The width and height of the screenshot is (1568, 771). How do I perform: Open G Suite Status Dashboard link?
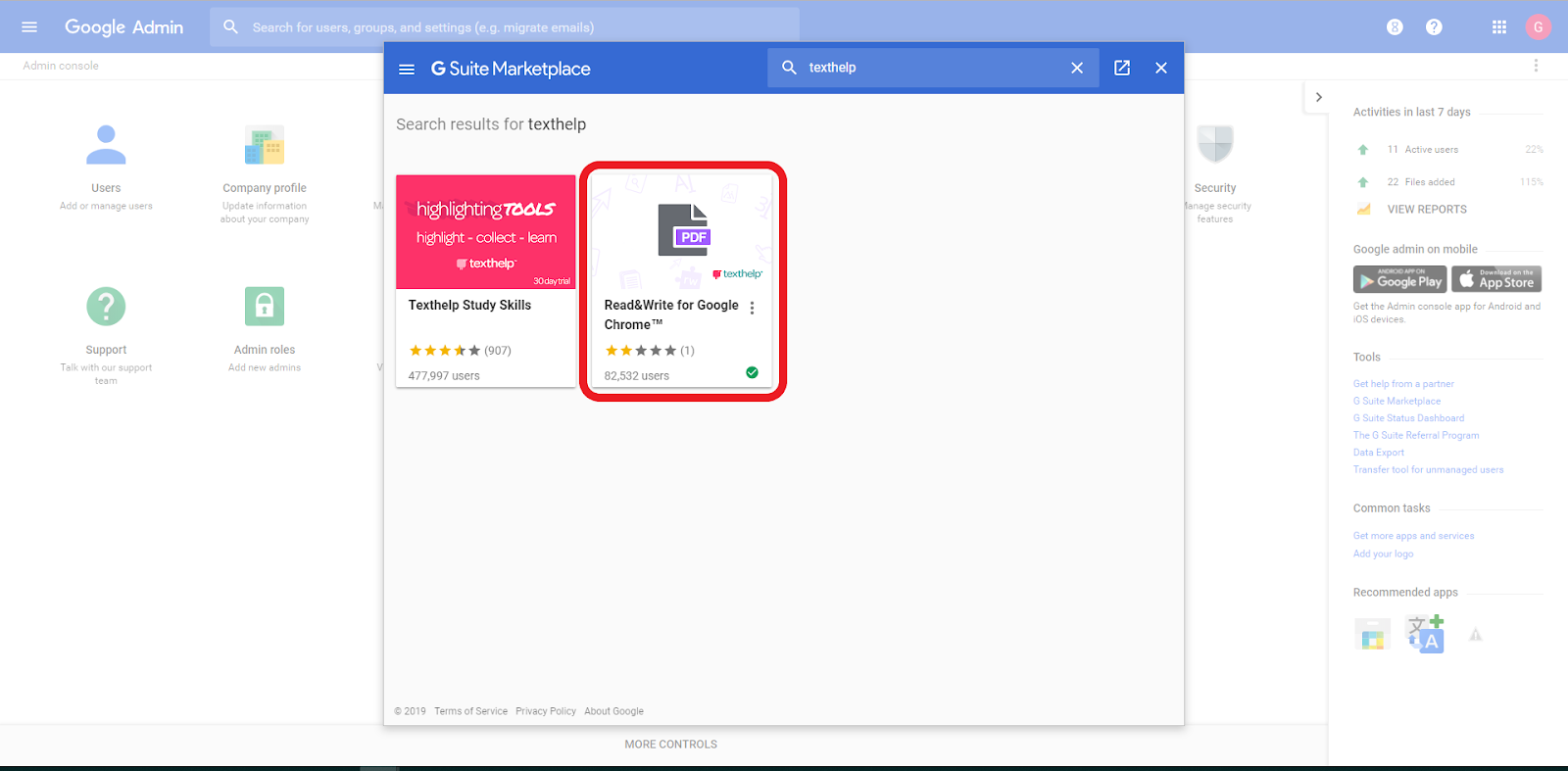pos(1408,418)
